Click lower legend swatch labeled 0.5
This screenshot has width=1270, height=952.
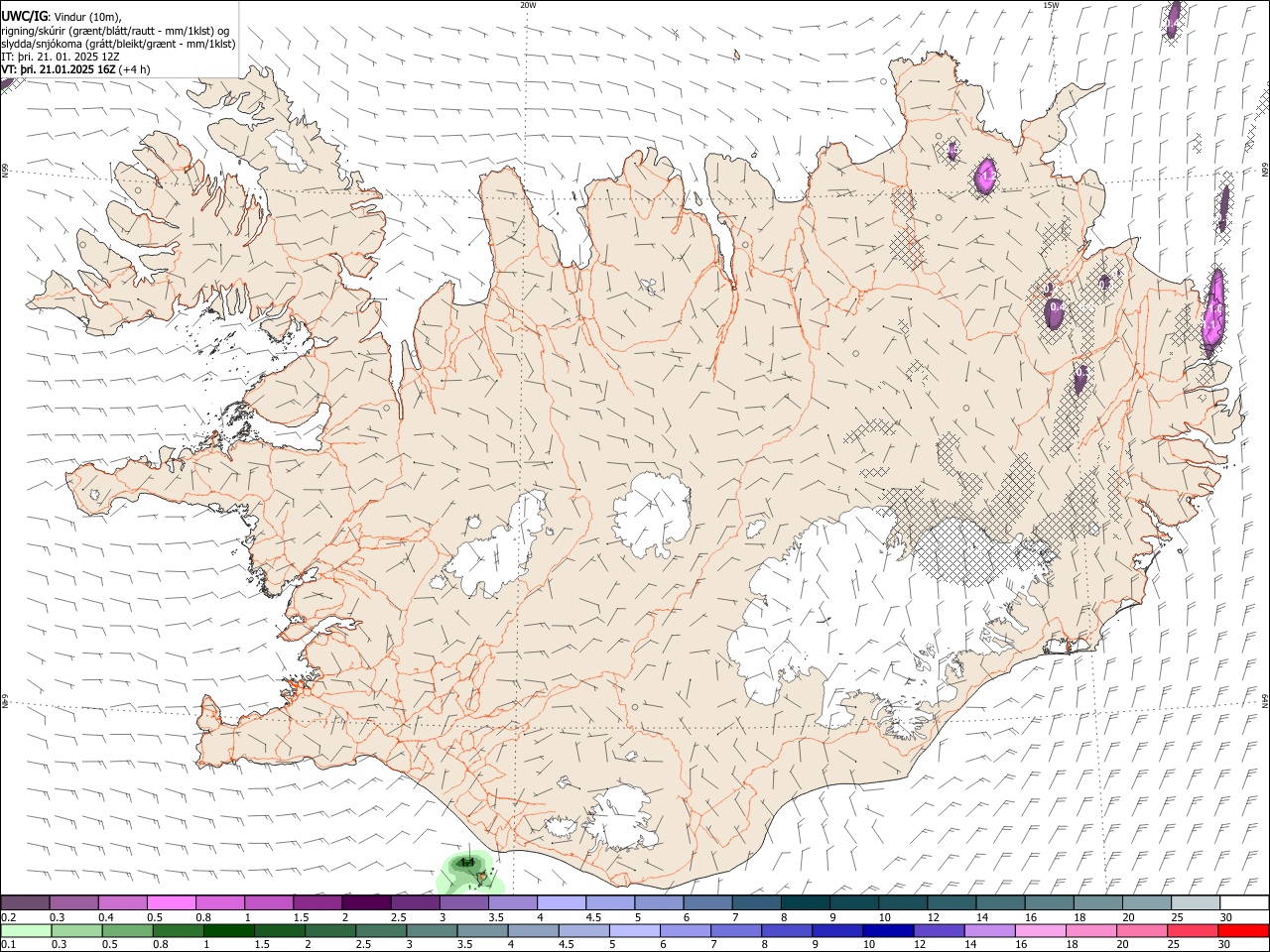click(x=127, y=930)
